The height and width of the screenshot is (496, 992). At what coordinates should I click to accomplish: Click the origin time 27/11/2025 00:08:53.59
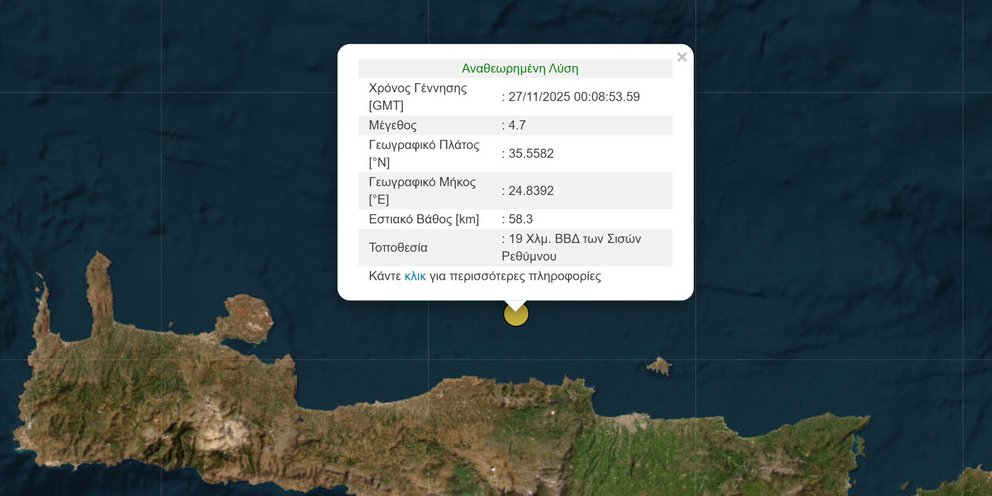click(574, 97)
